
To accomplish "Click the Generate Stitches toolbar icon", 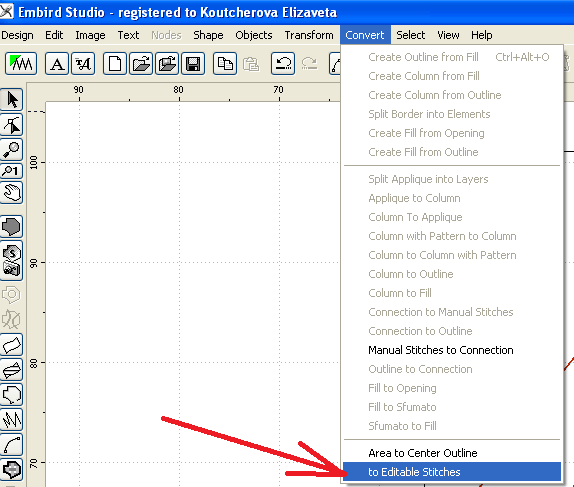I will pyautogui.click(x=21, y=64).
